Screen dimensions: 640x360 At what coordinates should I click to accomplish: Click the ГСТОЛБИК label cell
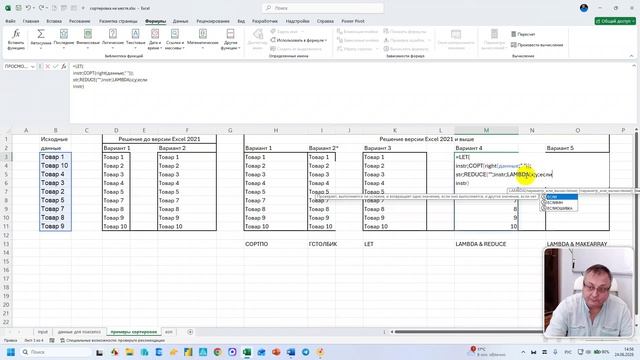point(322,244)
